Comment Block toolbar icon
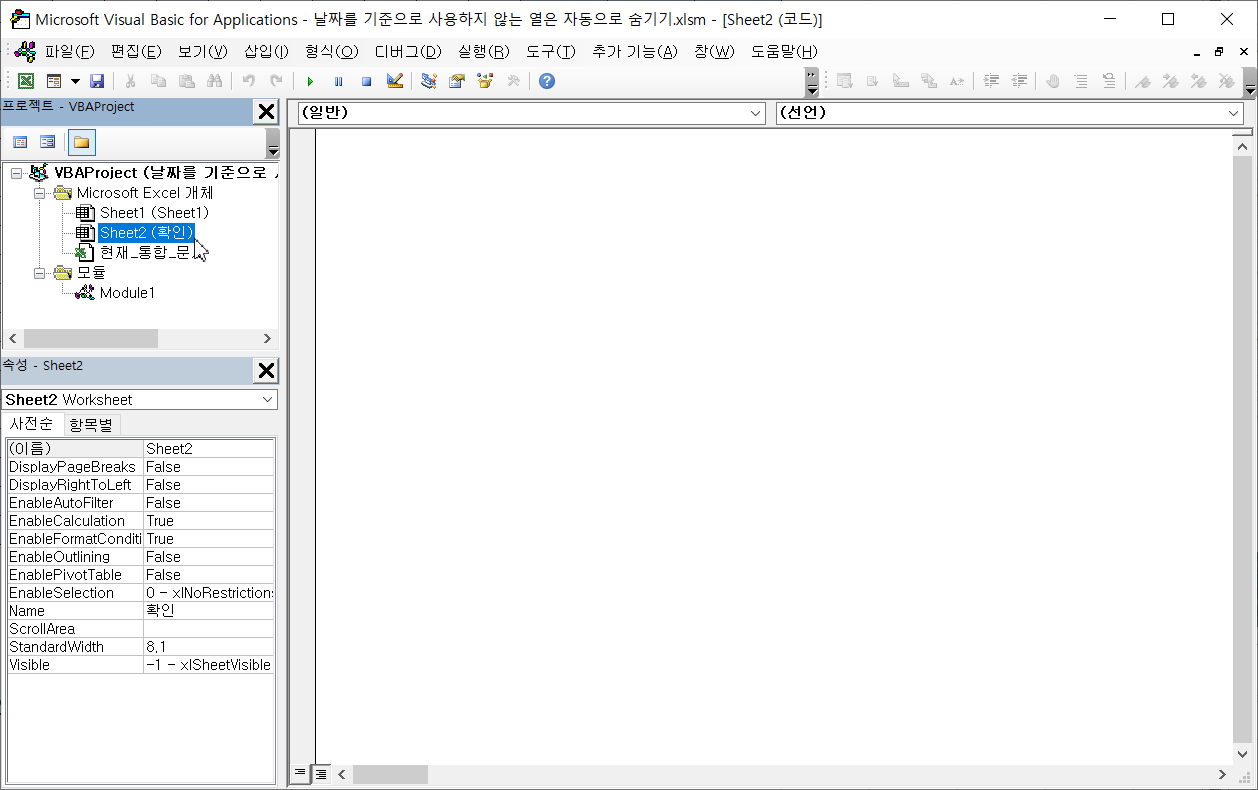 click(x=1080, y=81)
